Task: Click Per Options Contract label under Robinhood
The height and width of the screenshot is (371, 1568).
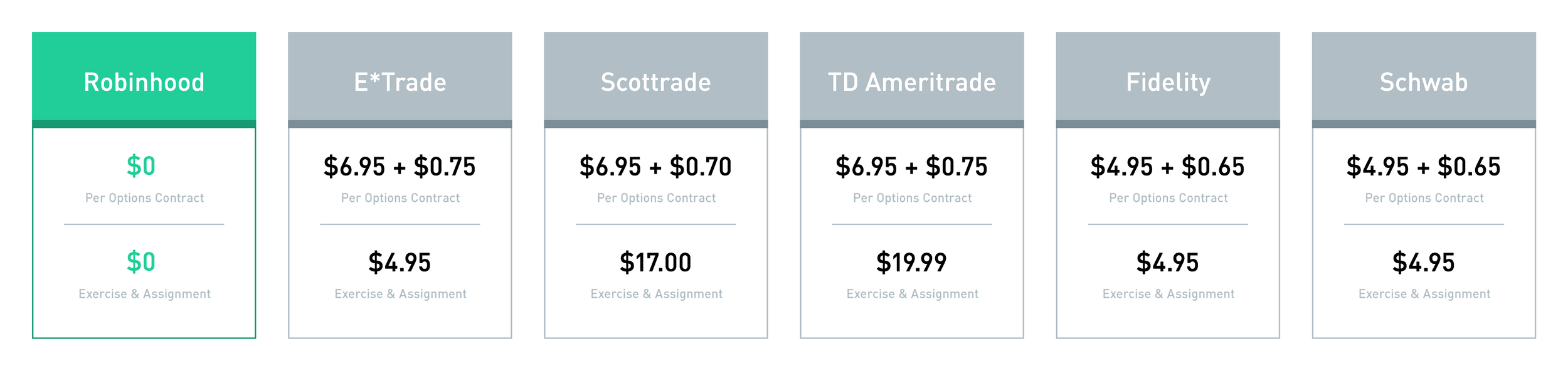Action: click(144, 198)
